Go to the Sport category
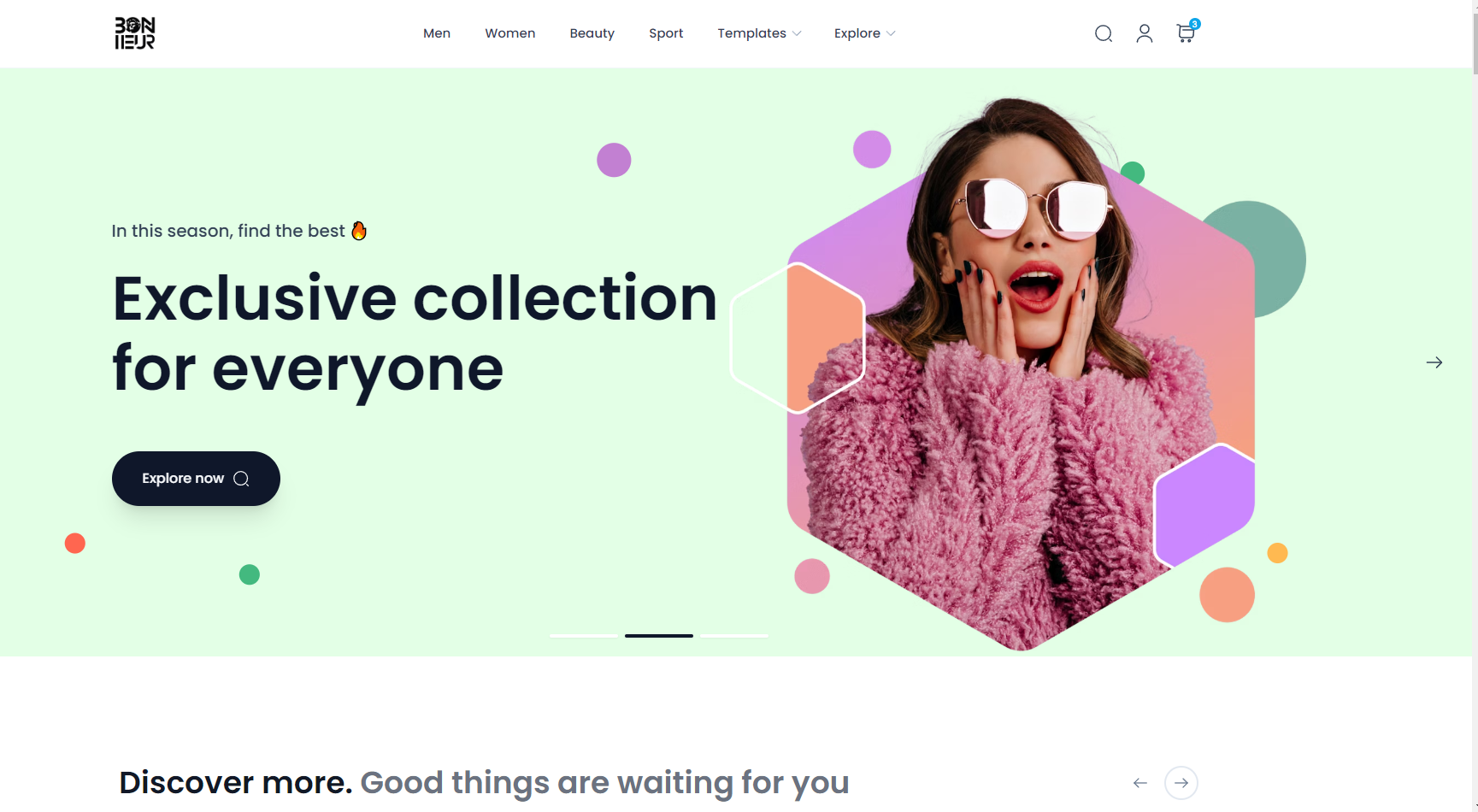Viewport: 1478px width, 812px height. (666, 33)
